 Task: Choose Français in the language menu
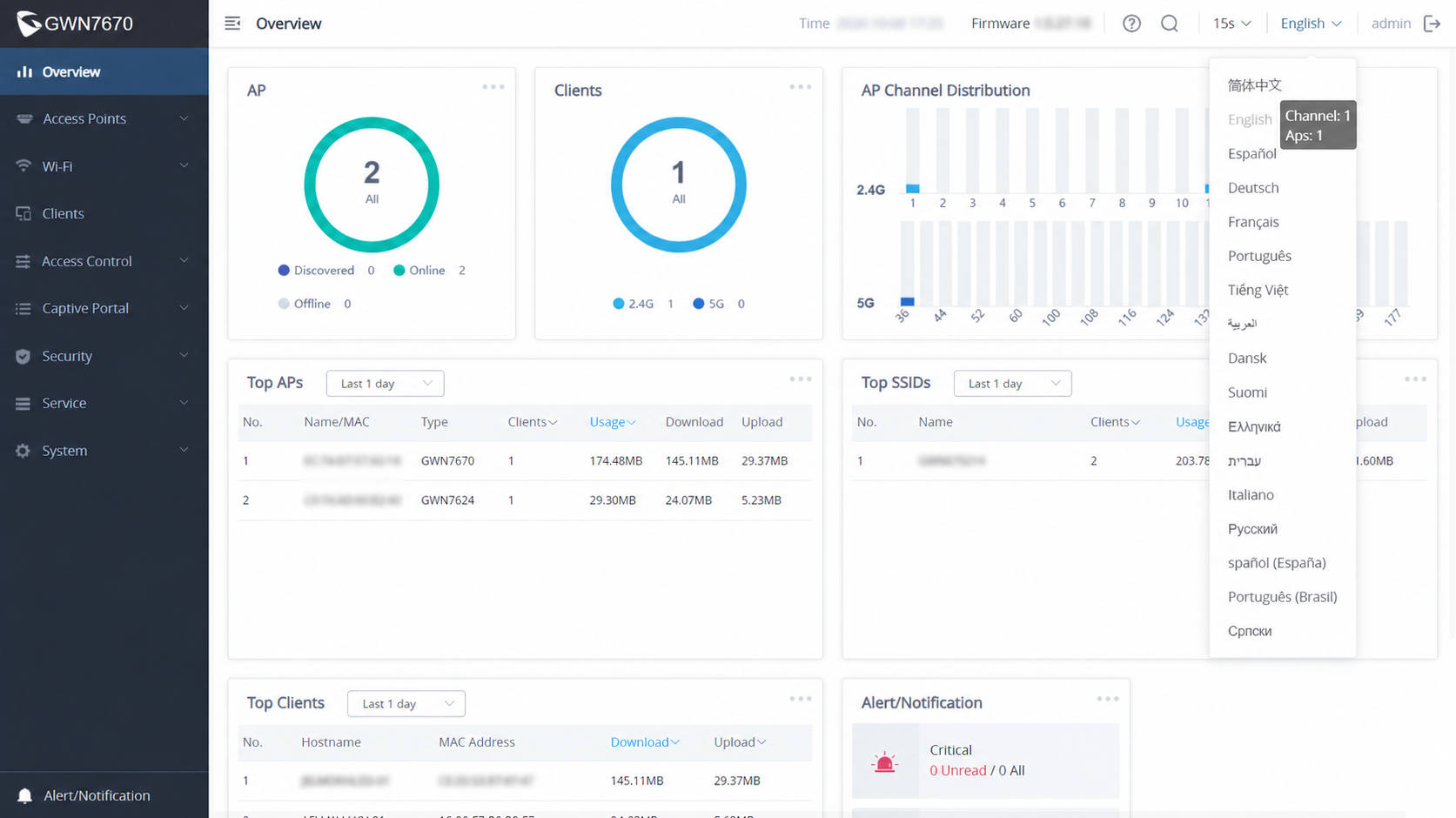pos(1253,222)
